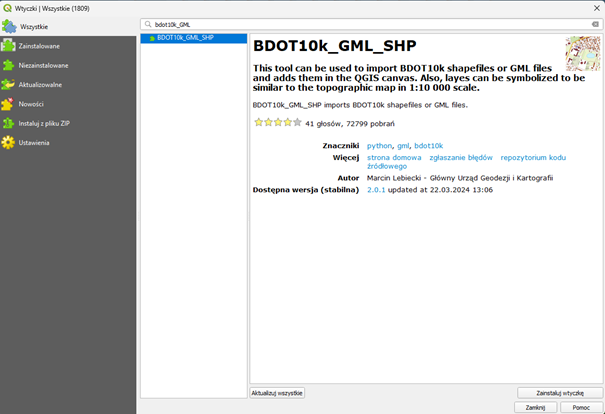605x414 pixels.
Task: Open the strona domowa link
Action: click(x=393, y=157)
